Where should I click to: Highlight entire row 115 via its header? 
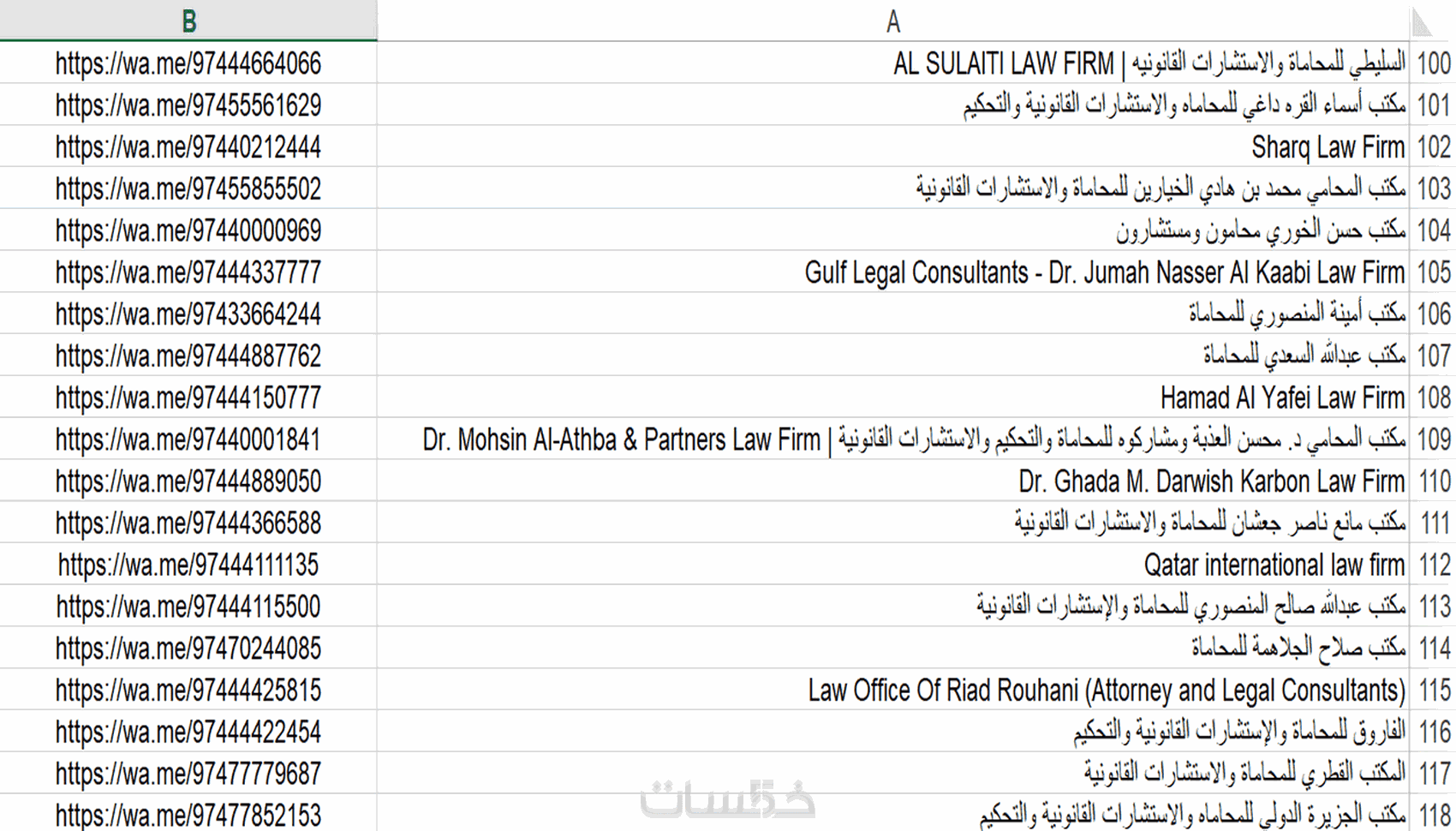pos(1434,691)
